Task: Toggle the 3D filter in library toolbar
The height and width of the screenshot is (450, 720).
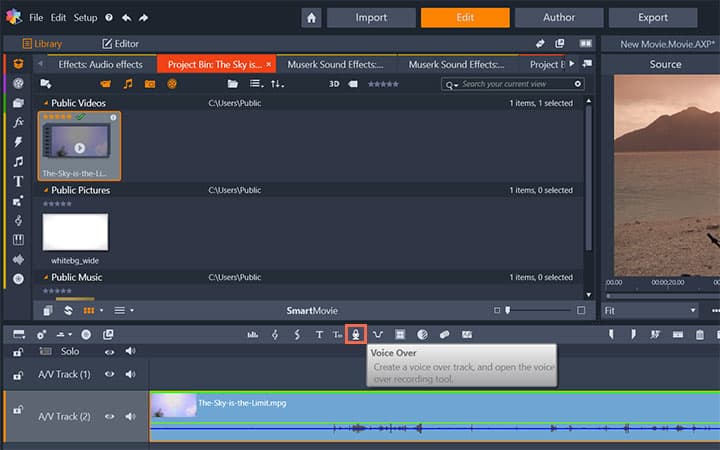Action: (x=335, y=84)
